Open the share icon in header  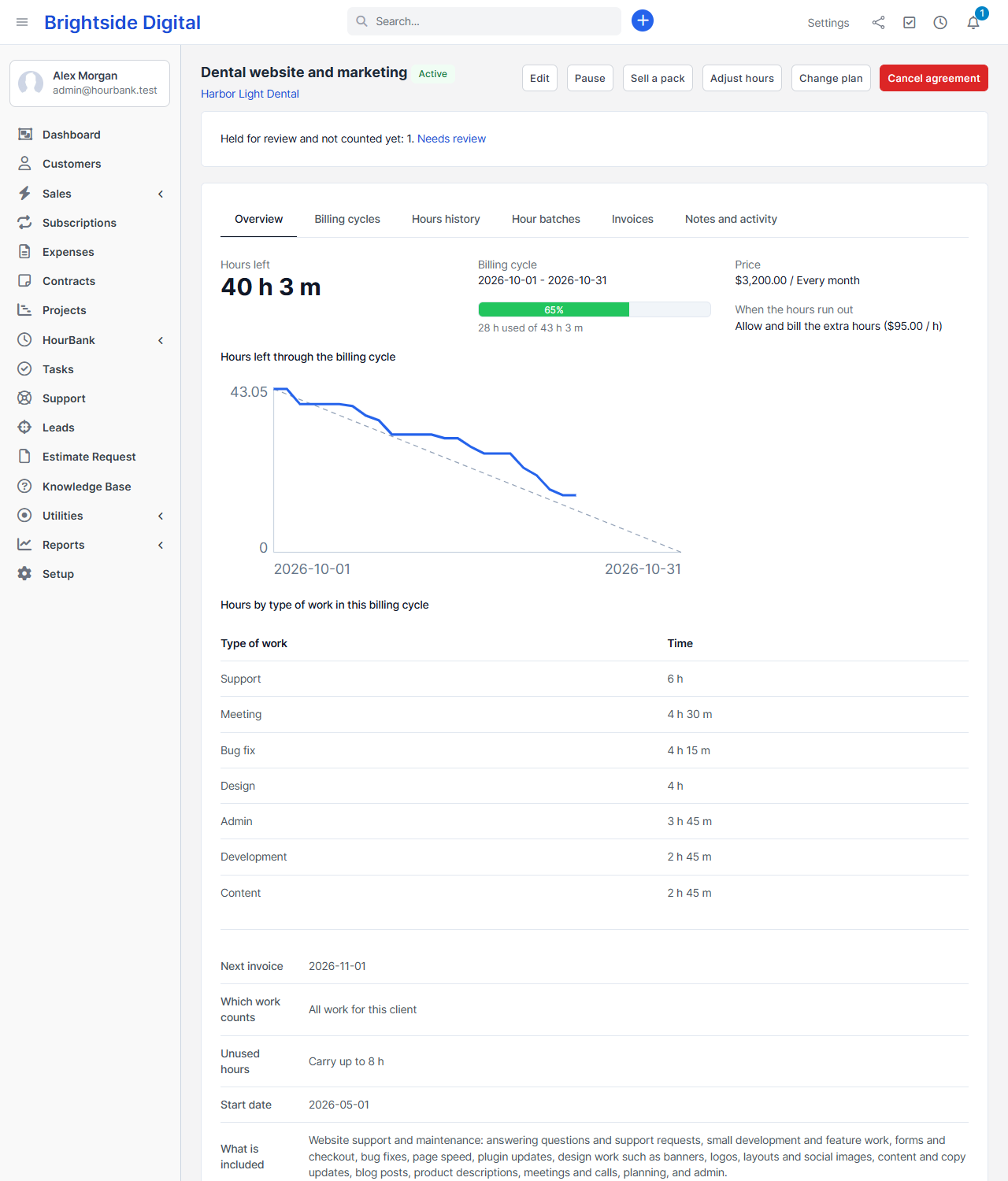[x=878, y=23]
